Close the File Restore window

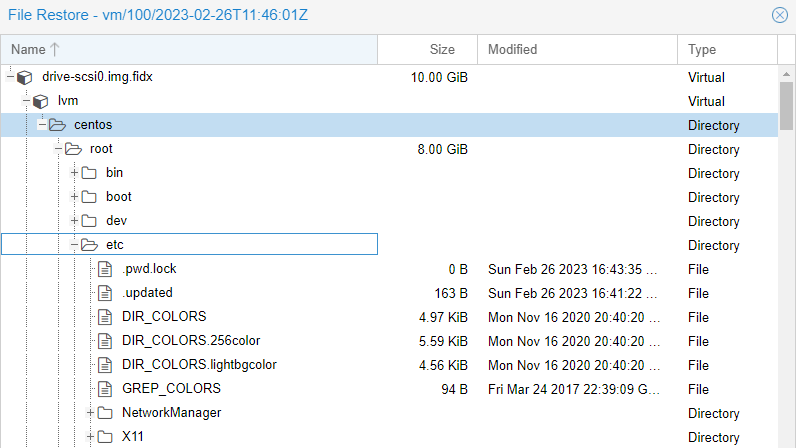pyautogui.click(x=780, y=15)
